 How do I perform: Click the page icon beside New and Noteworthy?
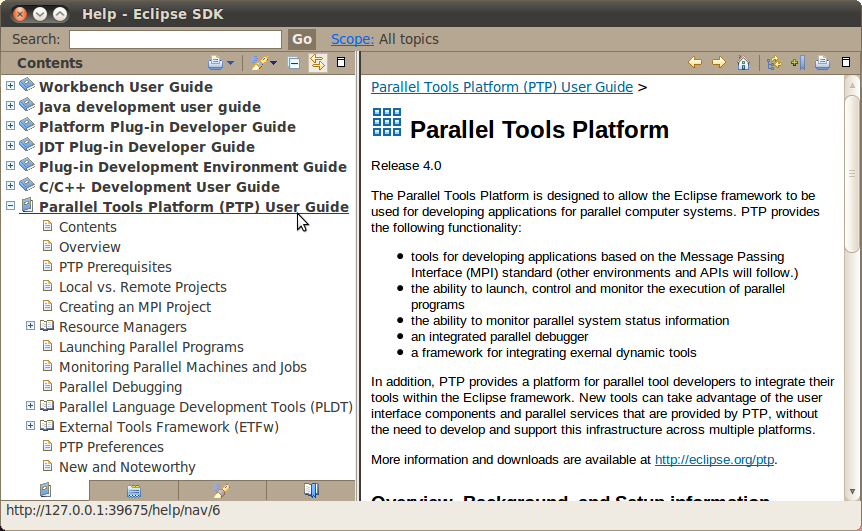[48, 466]
